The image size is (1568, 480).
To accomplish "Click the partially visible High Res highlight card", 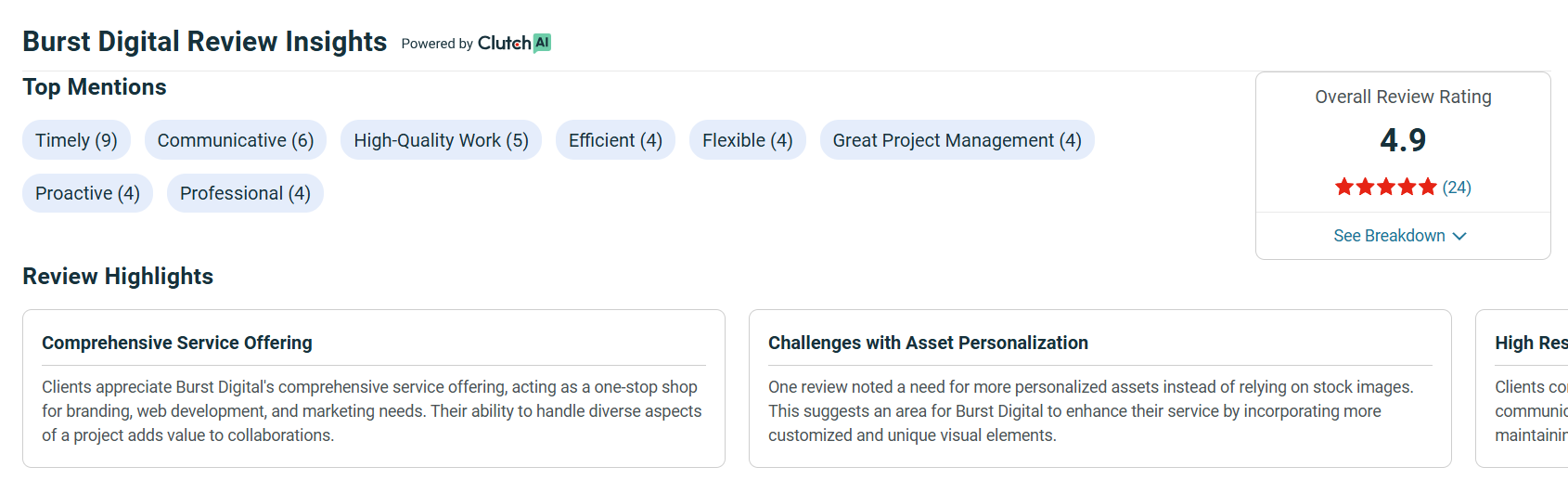I will (1522, 388).
